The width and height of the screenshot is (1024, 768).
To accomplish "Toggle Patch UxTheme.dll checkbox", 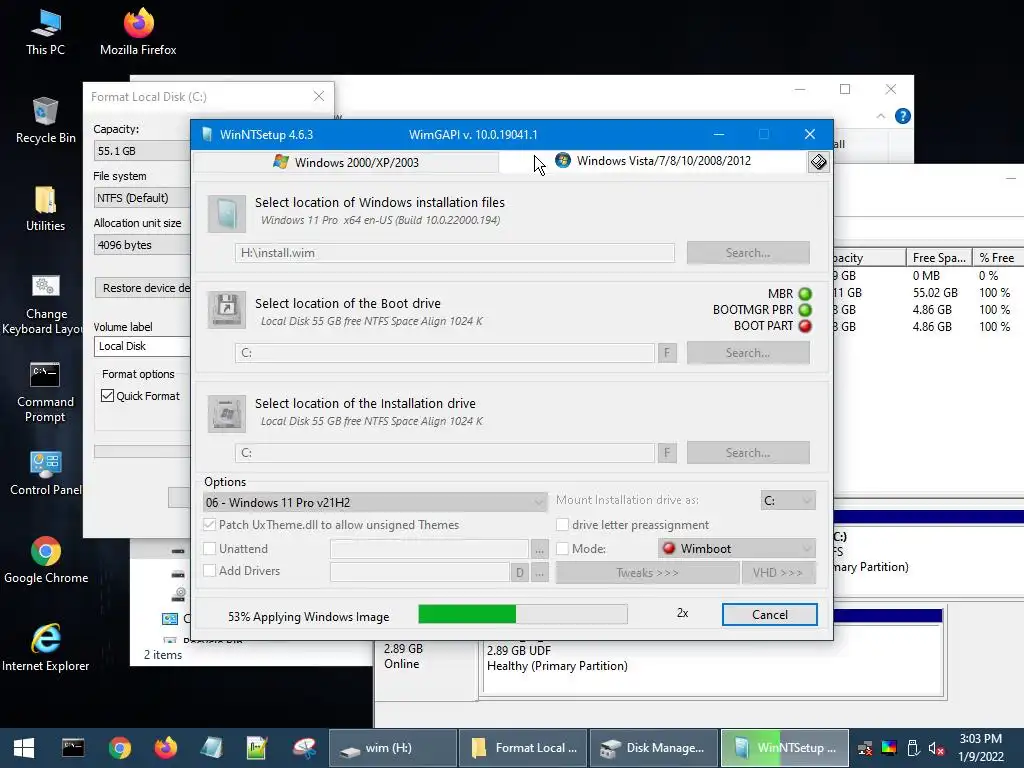I will click(210, 524).
